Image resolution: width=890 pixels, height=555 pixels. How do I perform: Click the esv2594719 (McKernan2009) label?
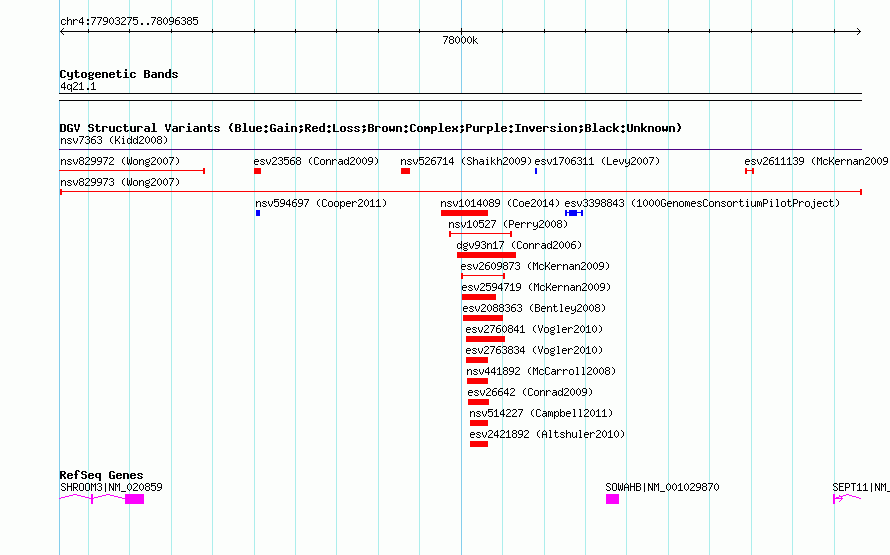536,287
